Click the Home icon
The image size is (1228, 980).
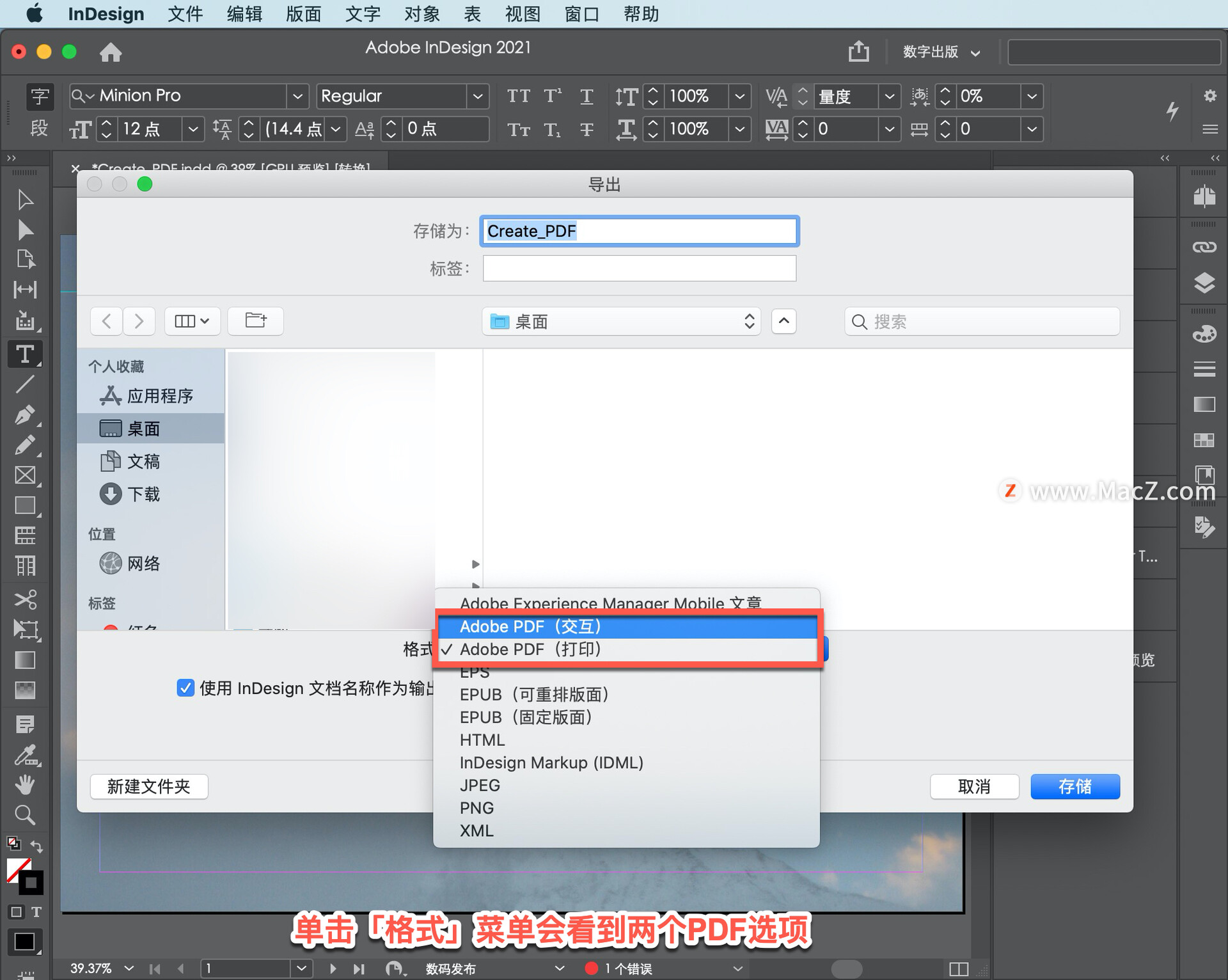[111, 52]
